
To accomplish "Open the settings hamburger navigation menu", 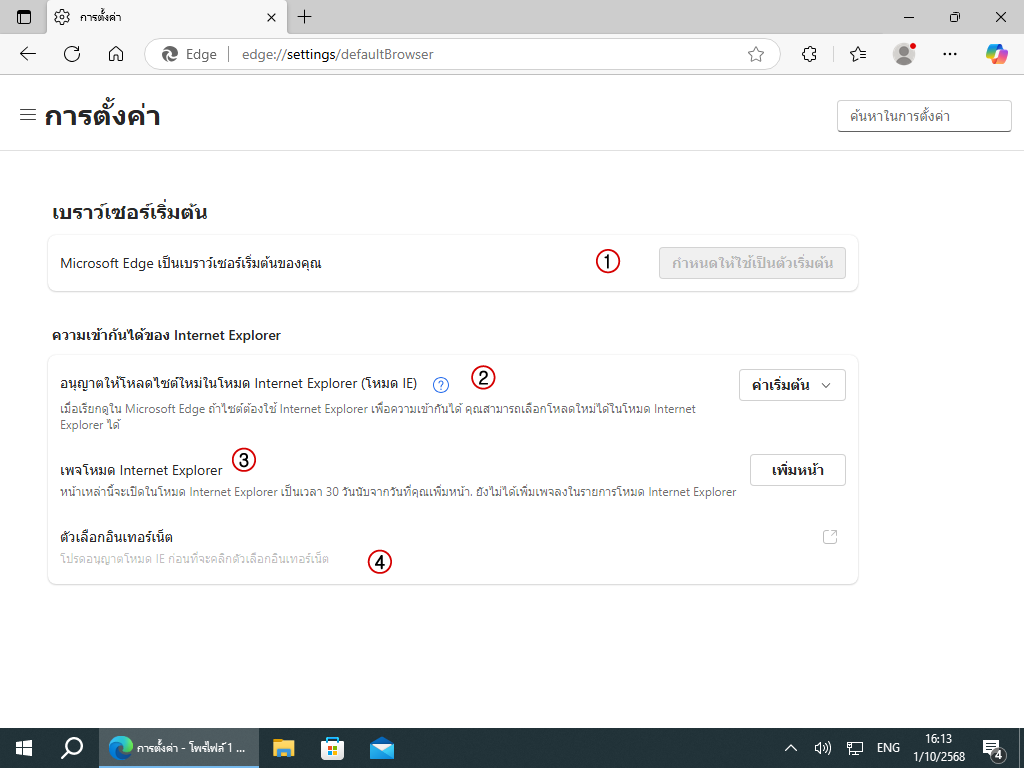I will 28,115.
